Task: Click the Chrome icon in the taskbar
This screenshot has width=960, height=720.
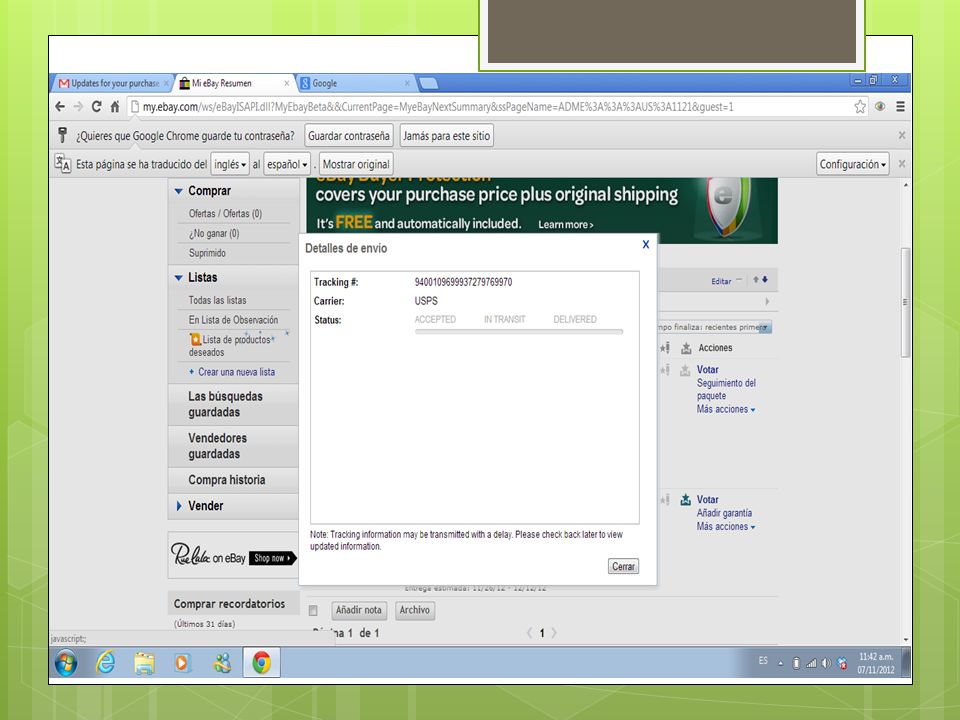Action: pos(261,662)
